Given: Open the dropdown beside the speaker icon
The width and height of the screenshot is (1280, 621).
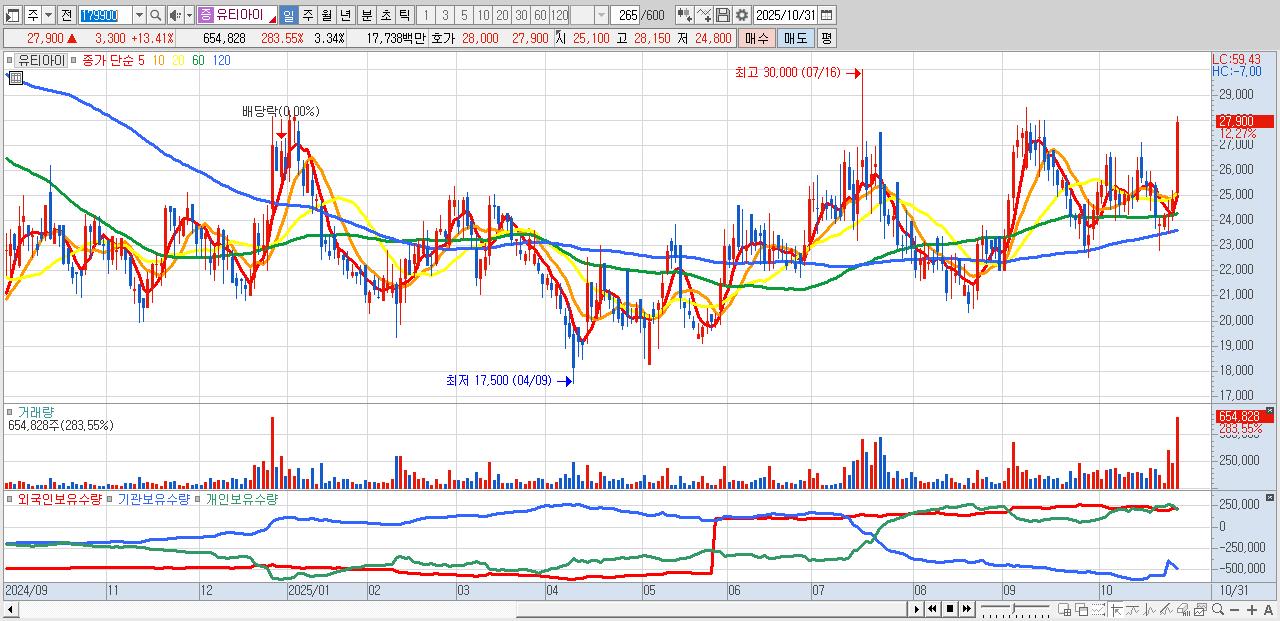Looking at the screenshot, I should [x=189, y=15].
